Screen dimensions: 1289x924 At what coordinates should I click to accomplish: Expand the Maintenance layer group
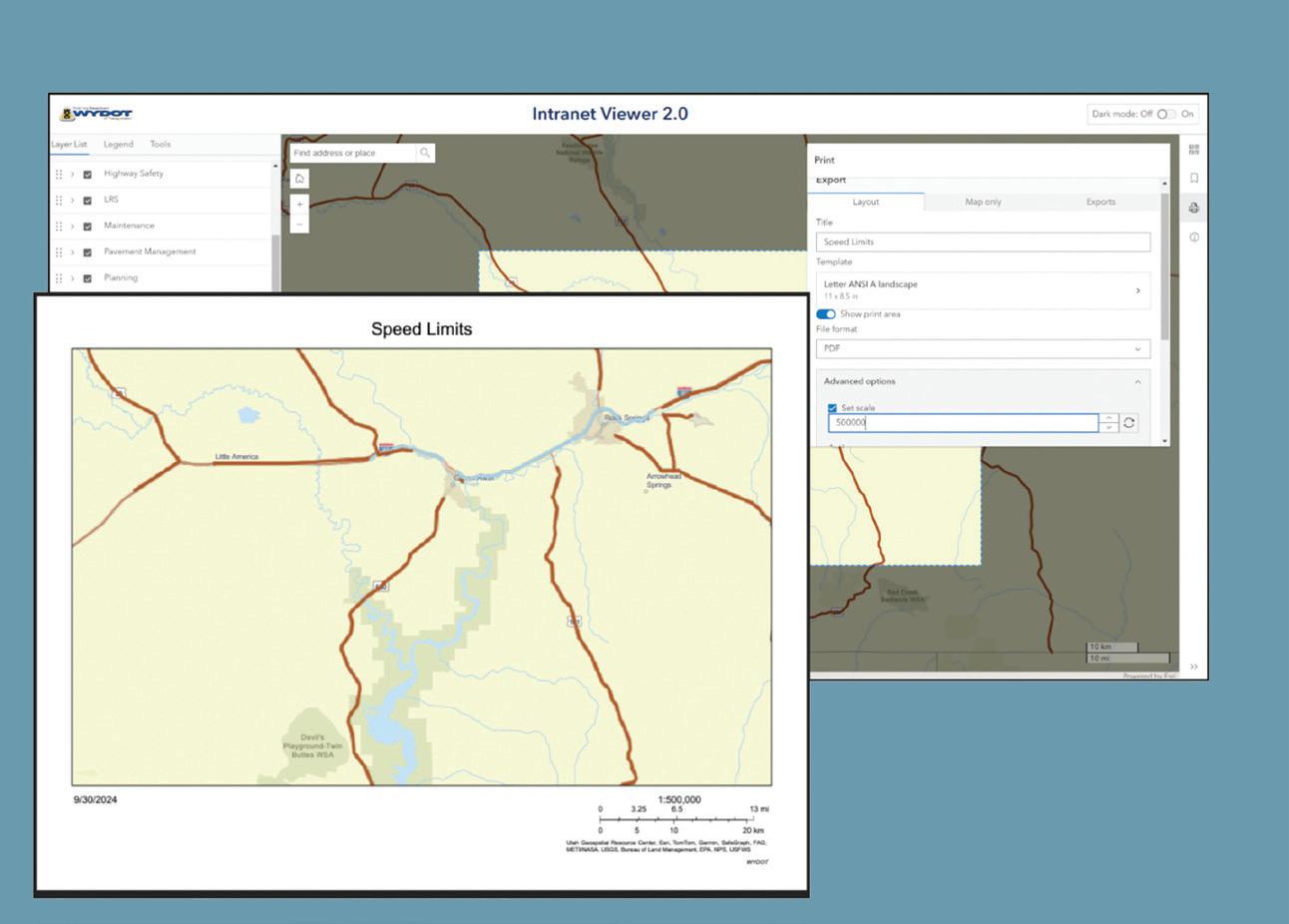pos(72,226)
